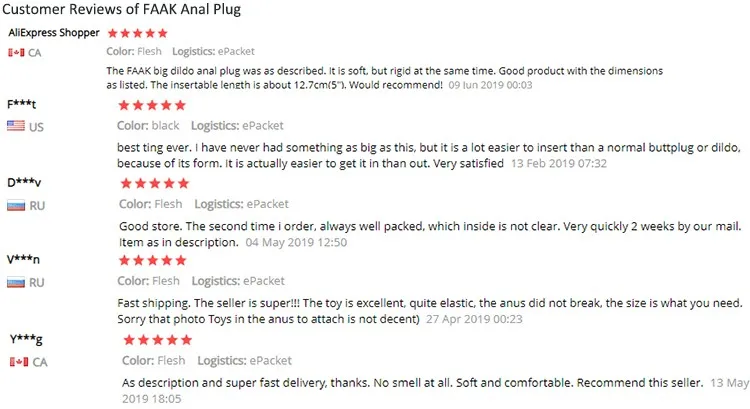750x409 pixels.
Task: Click the Canada flag under Y***g
Action: [17, 361]
